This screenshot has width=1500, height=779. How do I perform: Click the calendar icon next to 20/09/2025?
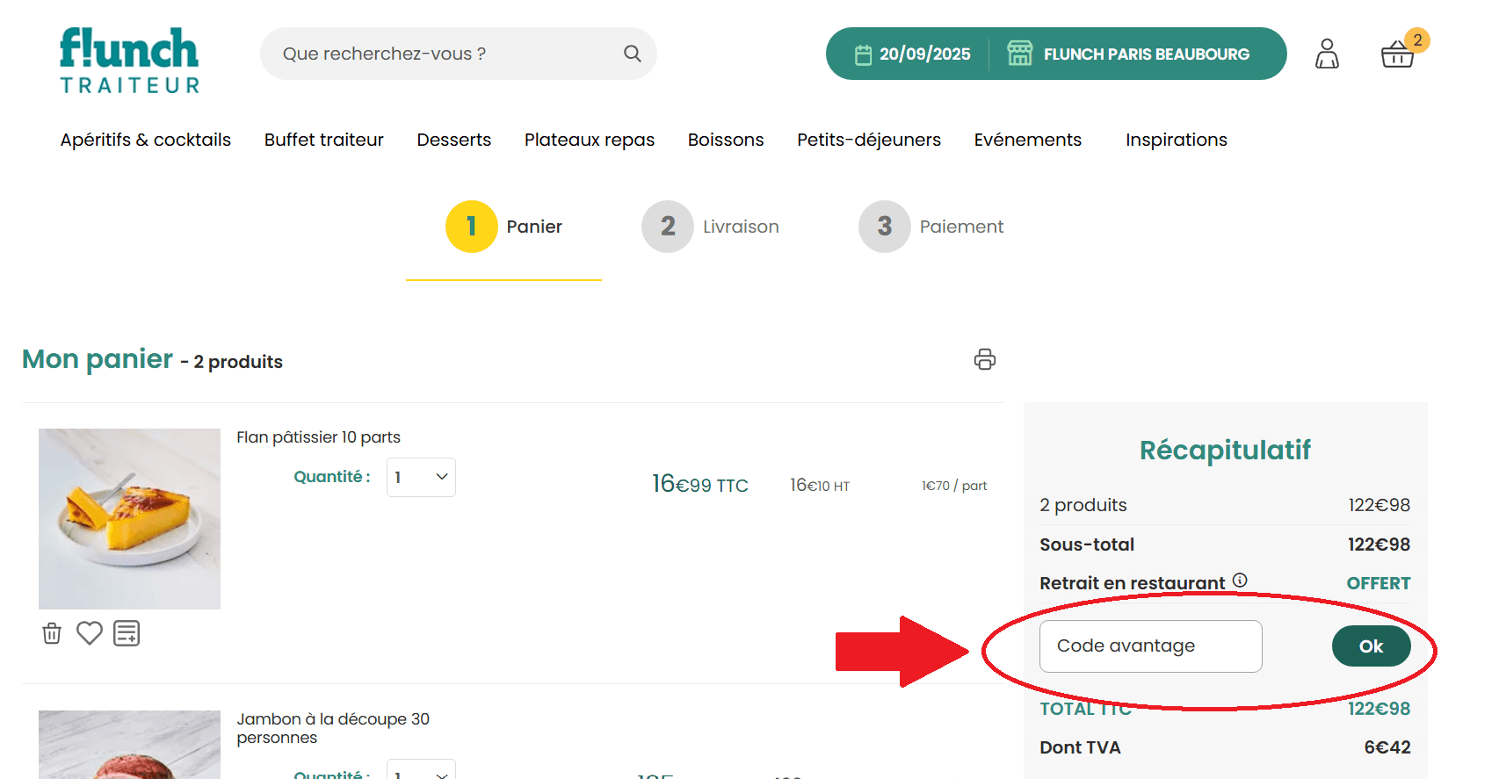point(863,55)
